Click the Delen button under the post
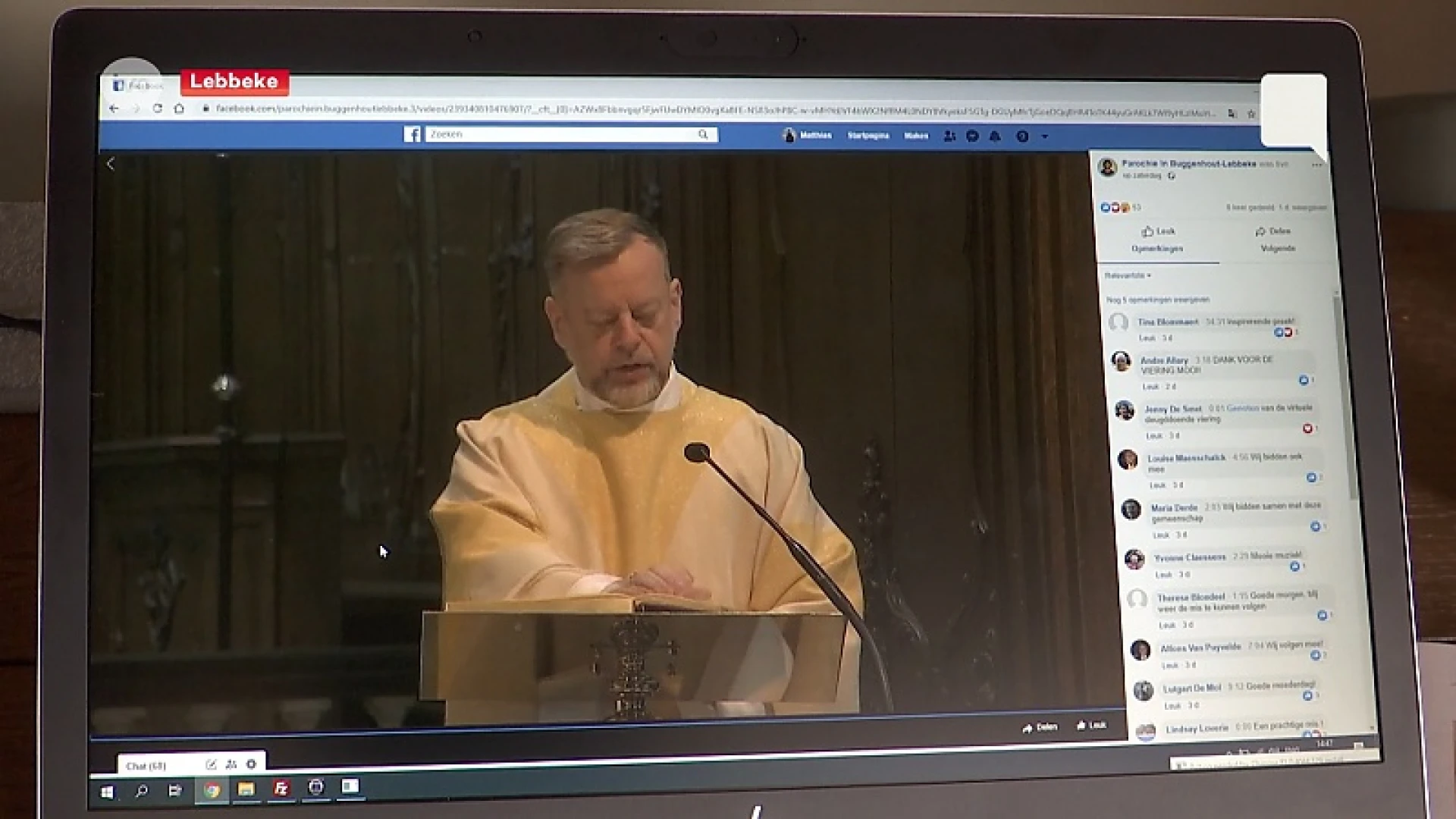Screen dimensions: 1456x819 point(1272,231)
